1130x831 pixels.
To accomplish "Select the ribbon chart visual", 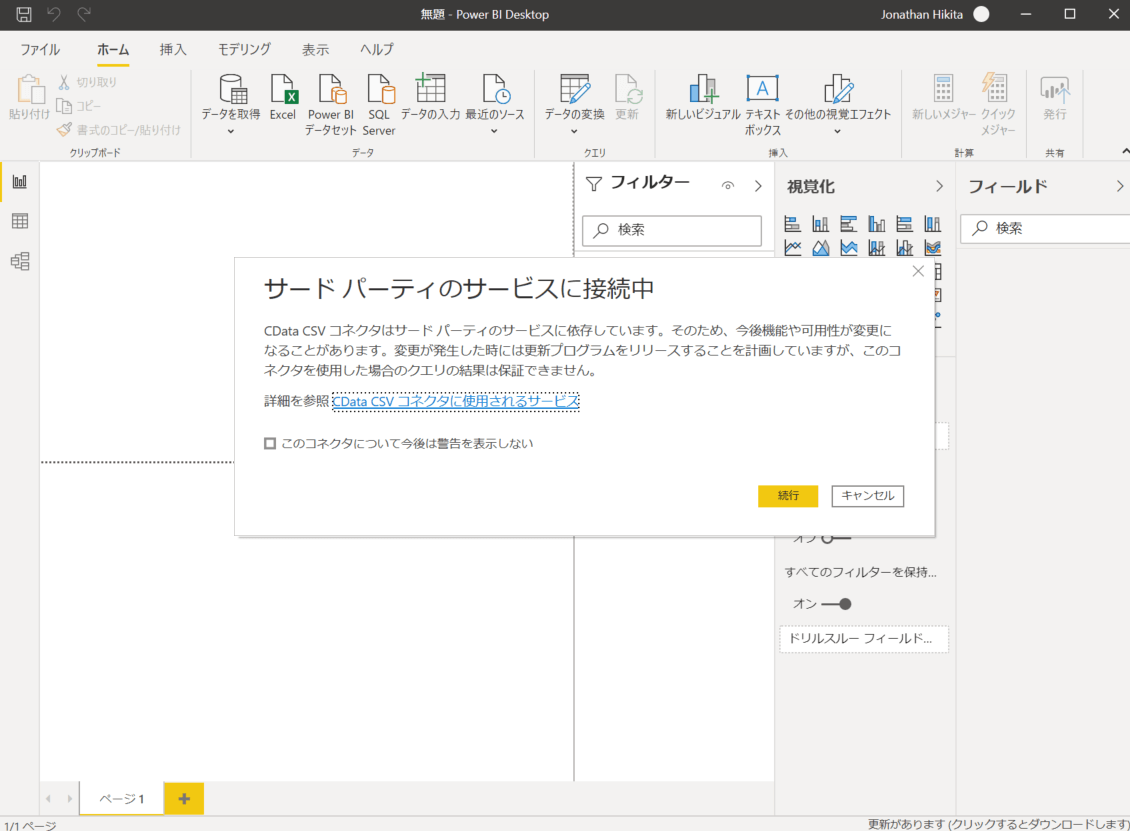I will click(933, 248).
